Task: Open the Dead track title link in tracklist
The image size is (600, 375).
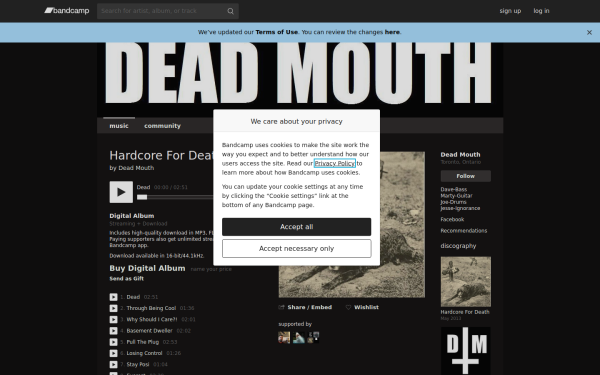Action: click(x=133, y=297)
